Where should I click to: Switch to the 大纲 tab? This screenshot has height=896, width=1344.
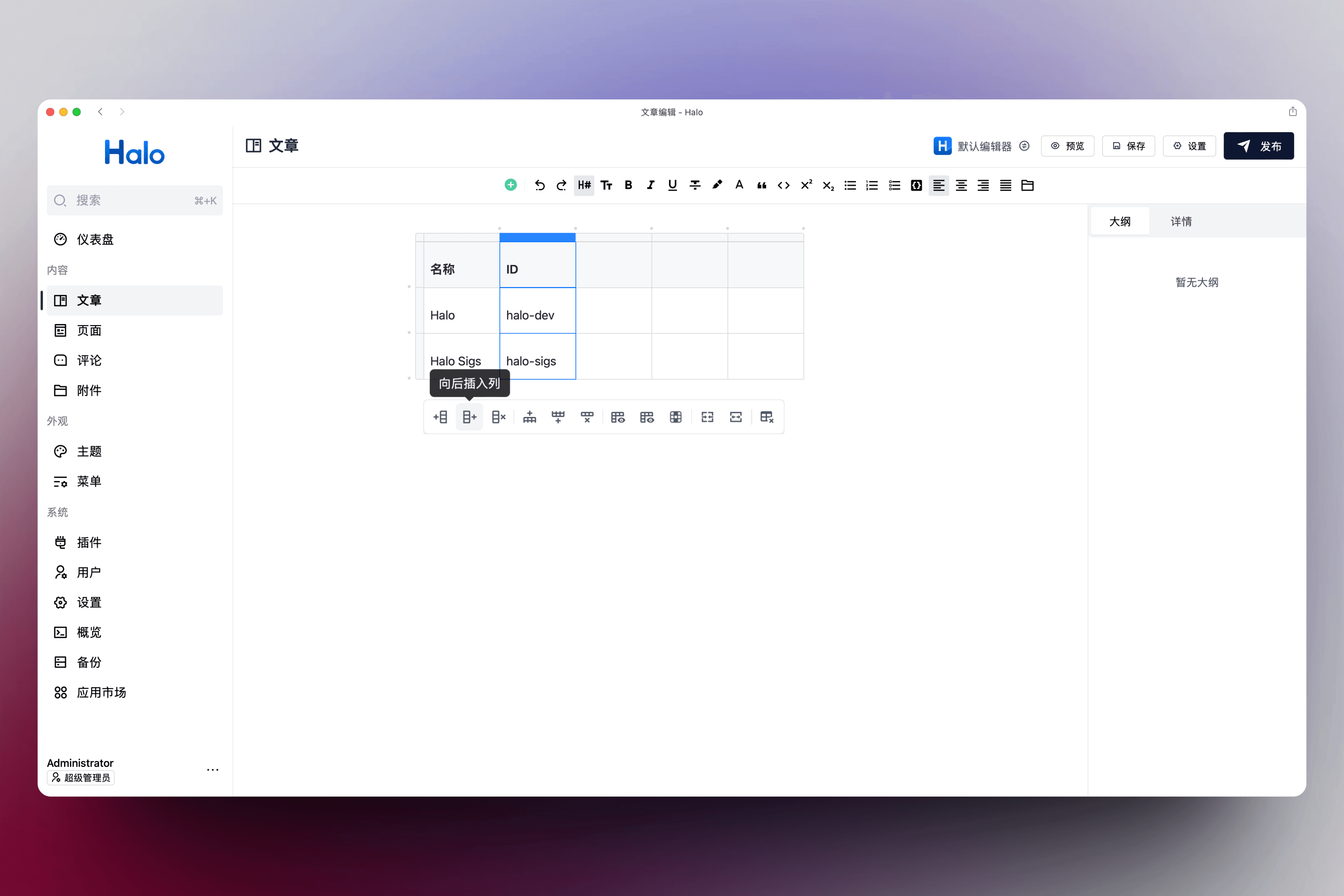pyautogui.click(x=1120, y=222)
